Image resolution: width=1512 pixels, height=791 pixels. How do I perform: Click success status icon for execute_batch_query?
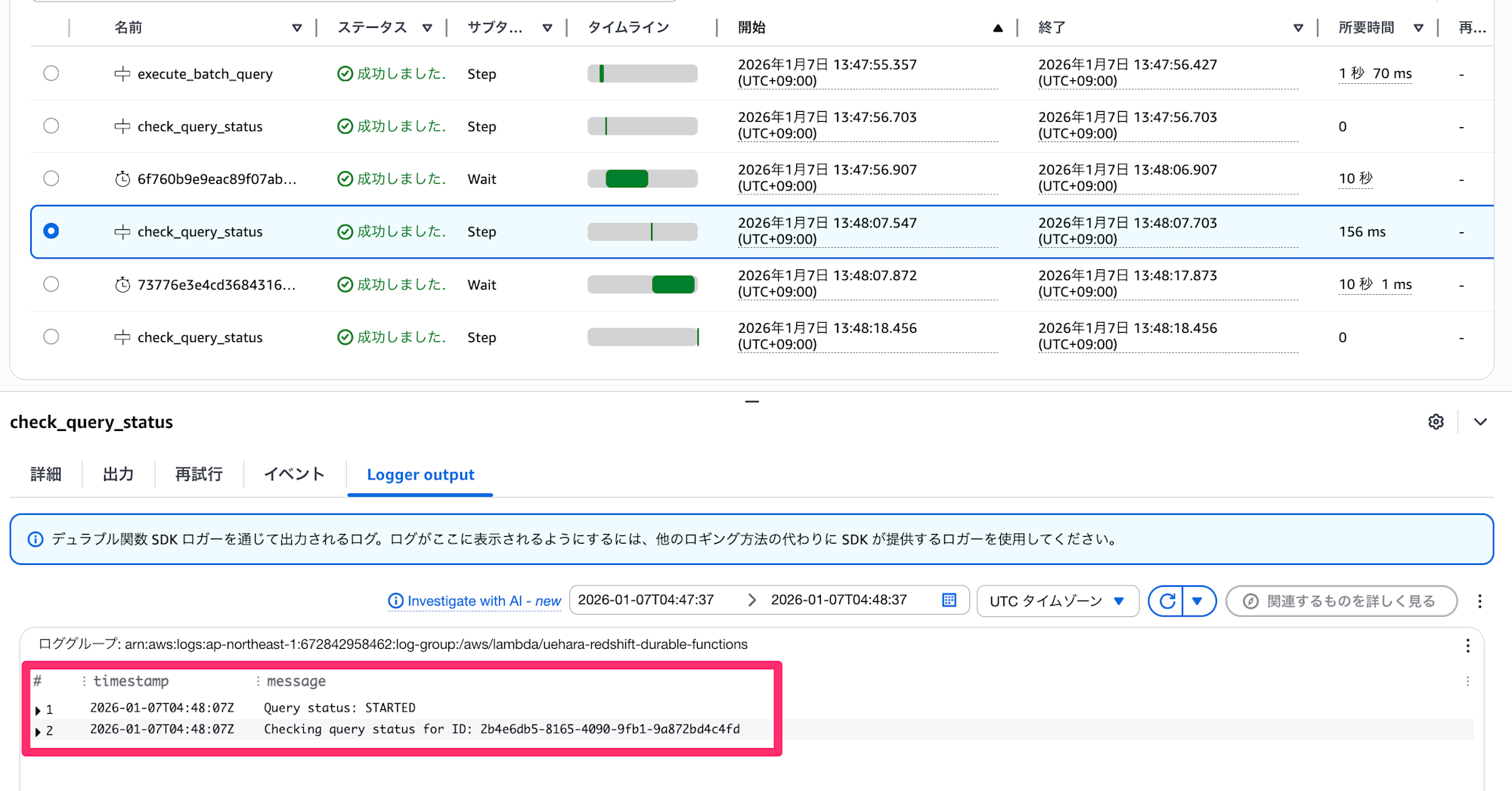(345, 73)
